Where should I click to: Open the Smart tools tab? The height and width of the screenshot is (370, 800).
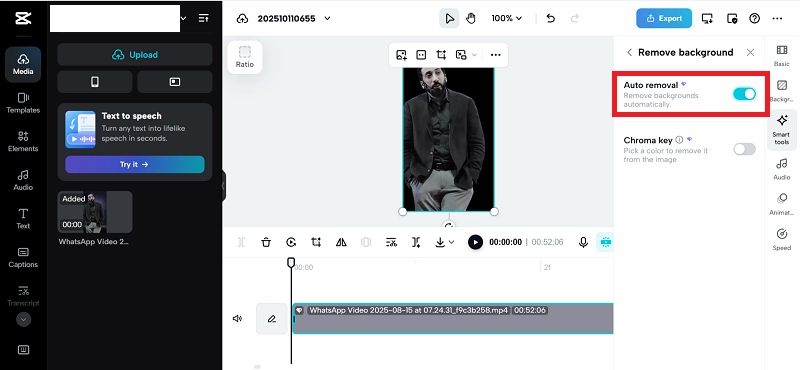click(x=782, y=130)
